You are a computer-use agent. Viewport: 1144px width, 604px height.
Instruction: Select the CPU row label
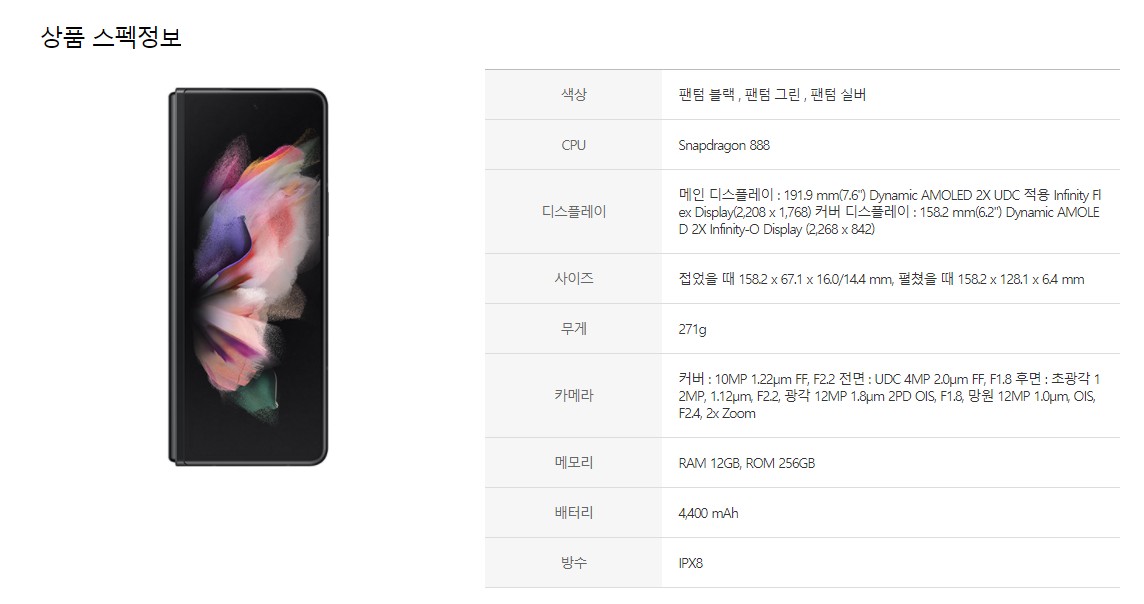tap(573, 144)
